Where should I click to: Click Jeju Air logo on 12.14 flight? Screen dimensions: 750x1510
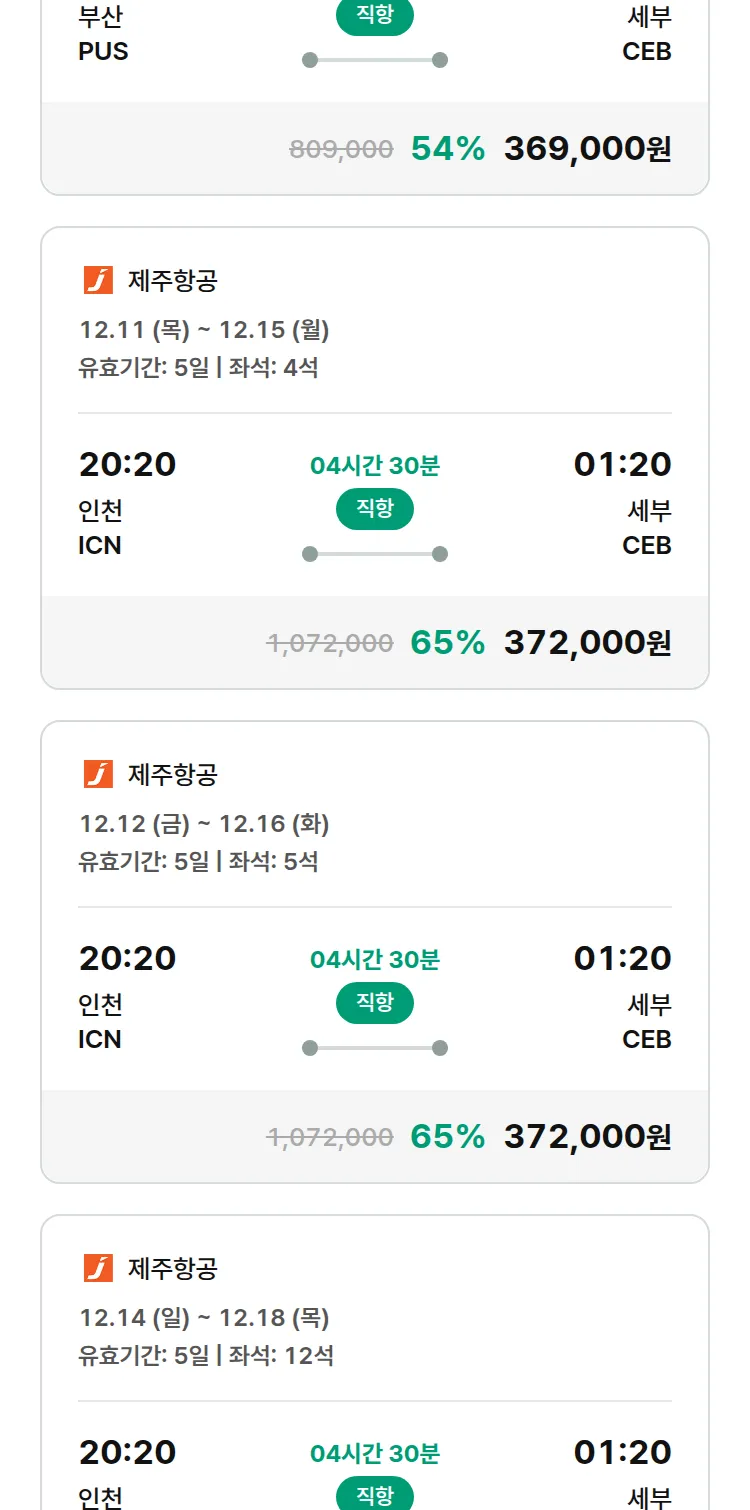(x=98, y=1268)
